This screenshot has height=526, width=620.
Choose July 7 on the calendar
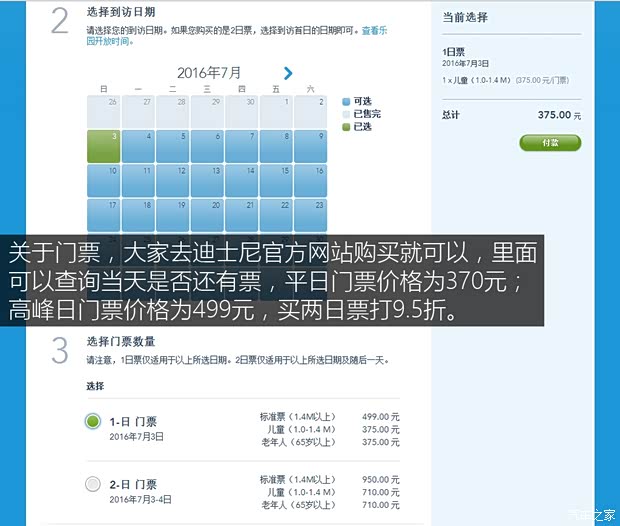pos(242,146)
